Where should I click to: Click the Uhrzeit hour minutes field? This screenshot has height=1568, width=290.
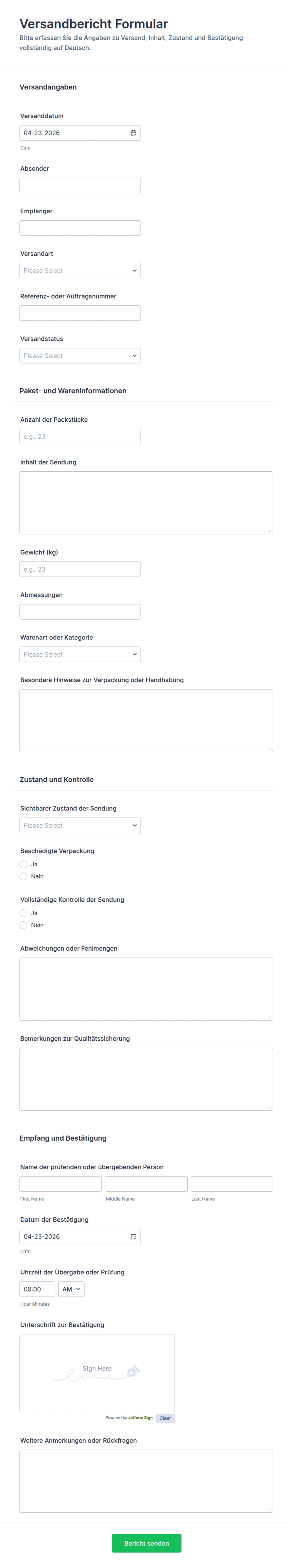[37, 1289]
